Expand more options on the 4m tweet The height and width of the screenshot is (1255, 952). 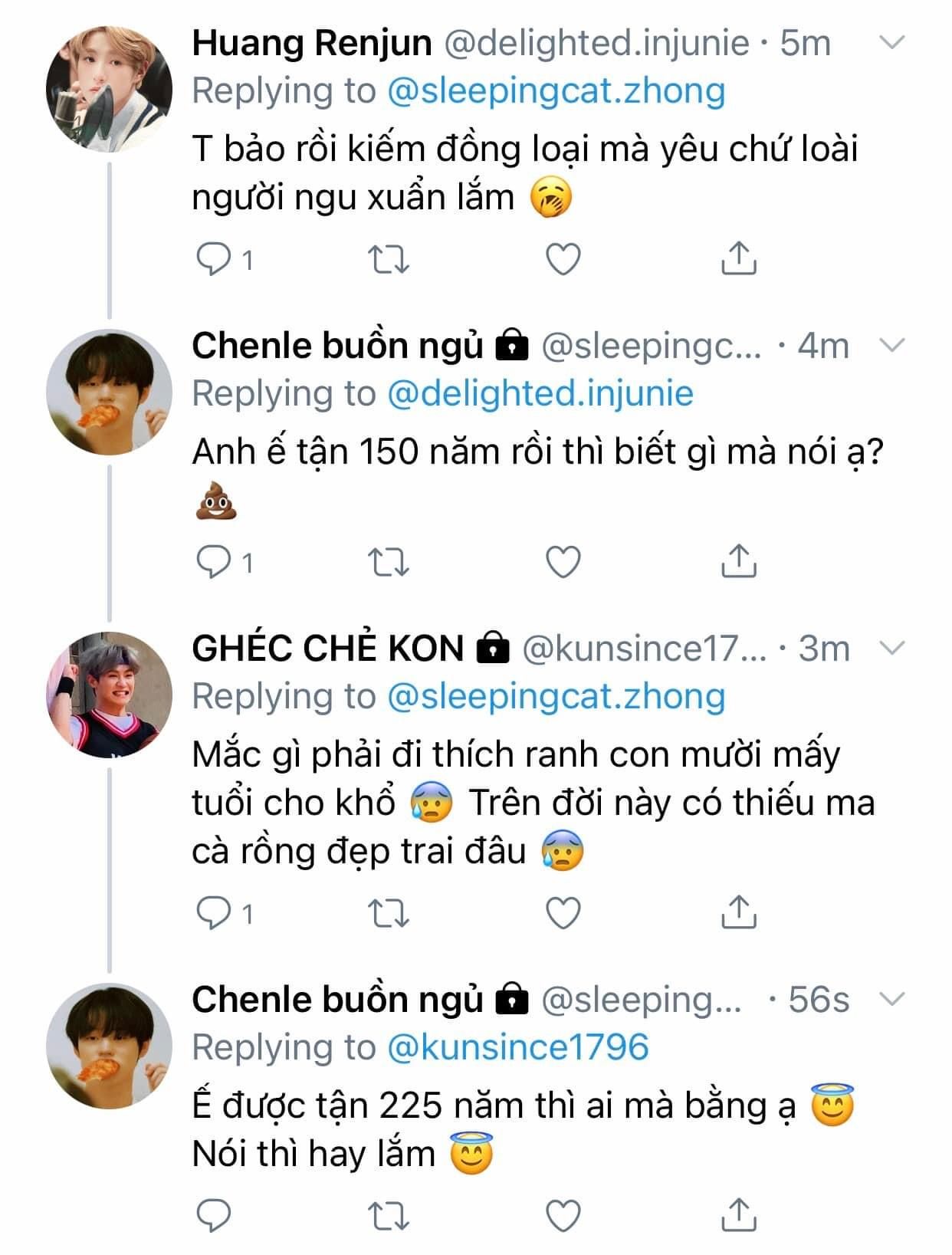(891, 346)
